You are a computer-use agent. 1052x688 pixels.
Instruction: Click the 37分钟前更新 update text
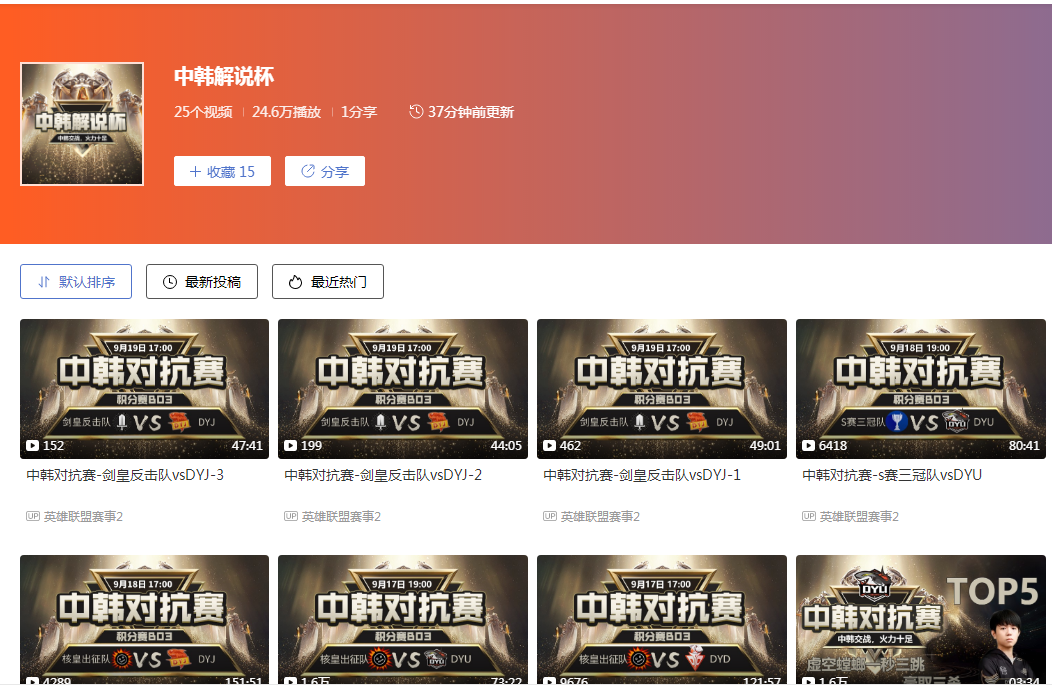[471, 112]
